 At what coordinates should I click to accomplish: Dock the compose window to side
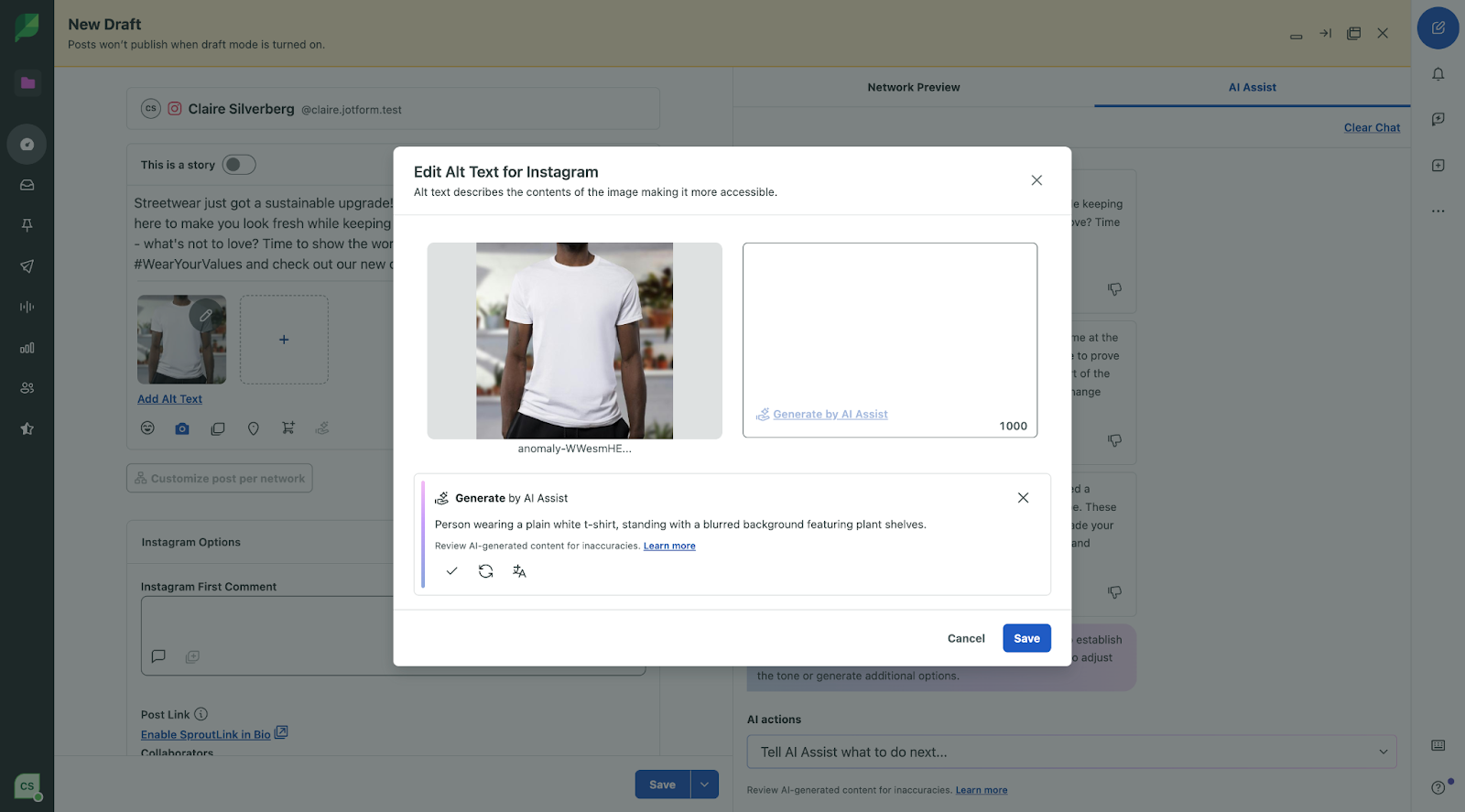(x=1325, y=34)
